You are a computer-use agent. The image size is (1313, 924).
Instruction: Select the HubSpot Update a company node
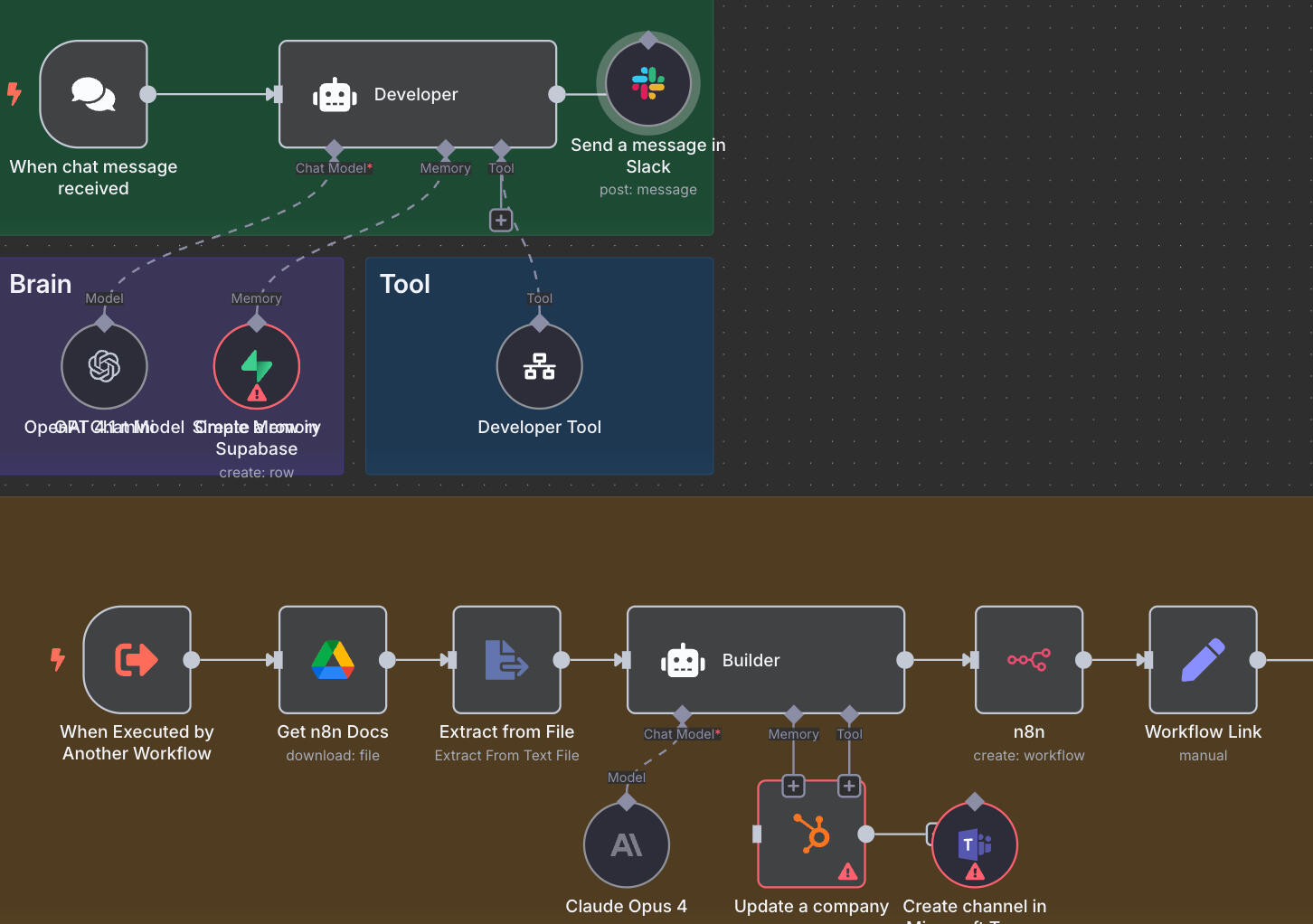point(811,834)
